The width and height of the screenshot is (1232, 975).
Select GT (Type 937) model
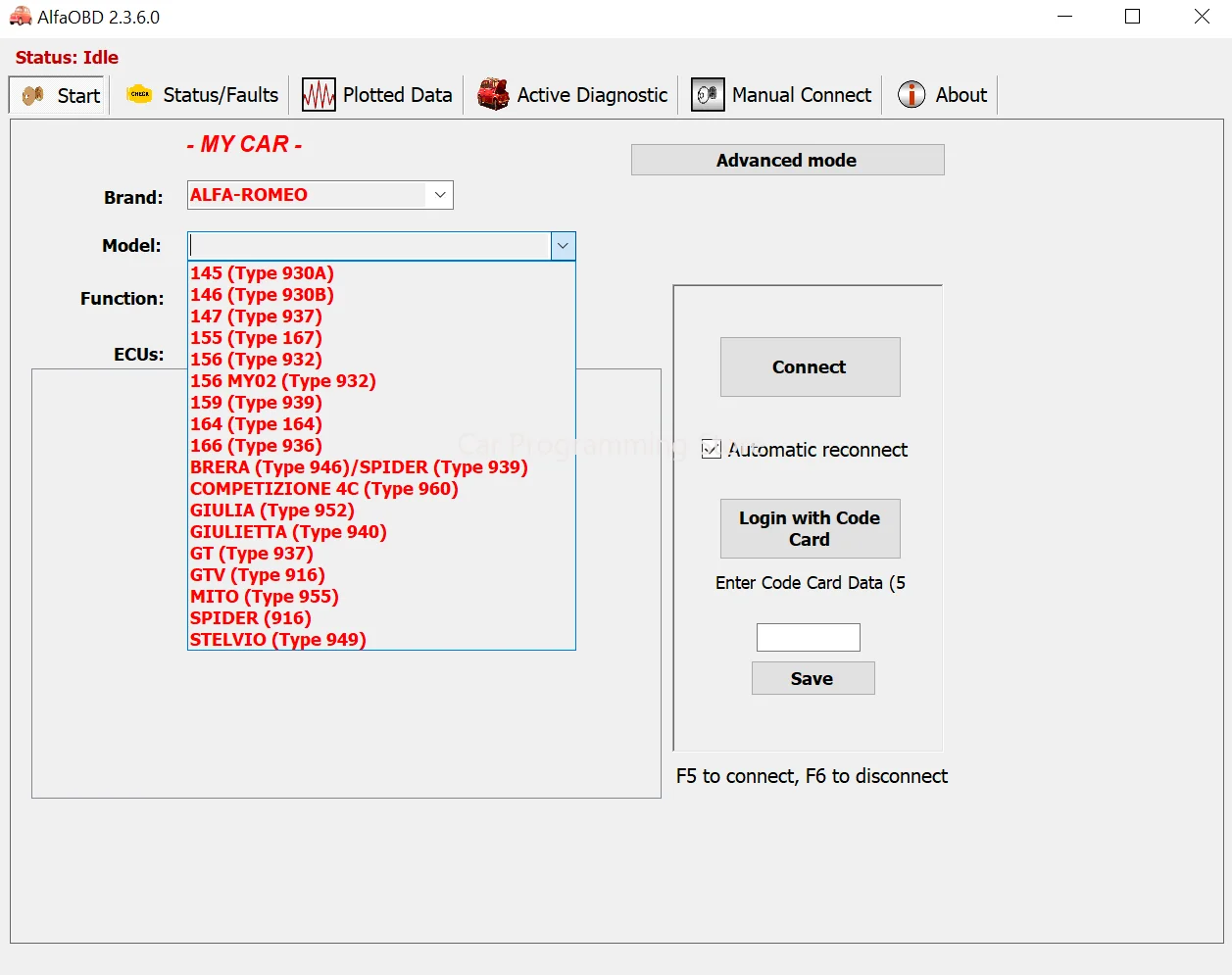pos(381,554)
